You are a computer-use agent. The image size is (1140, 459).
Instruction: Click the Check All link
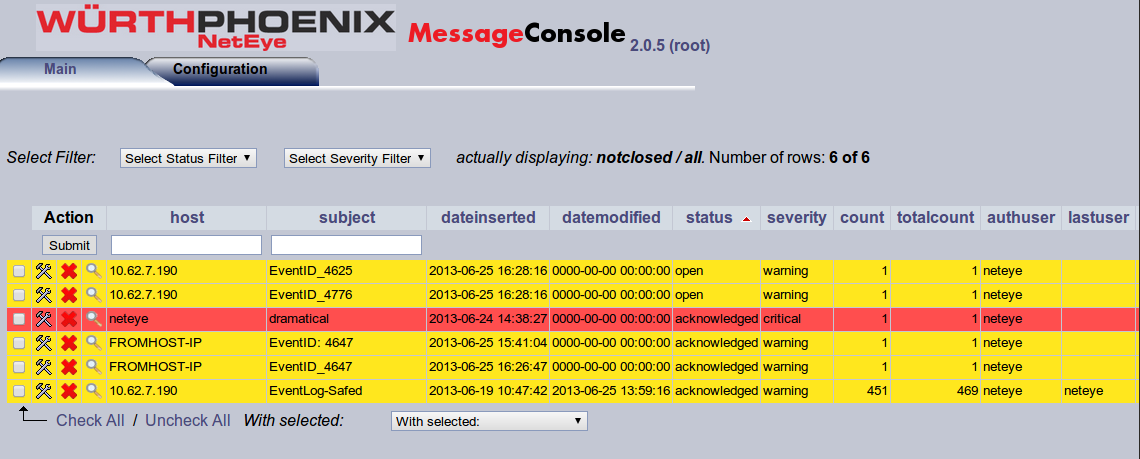click(90, 420)
